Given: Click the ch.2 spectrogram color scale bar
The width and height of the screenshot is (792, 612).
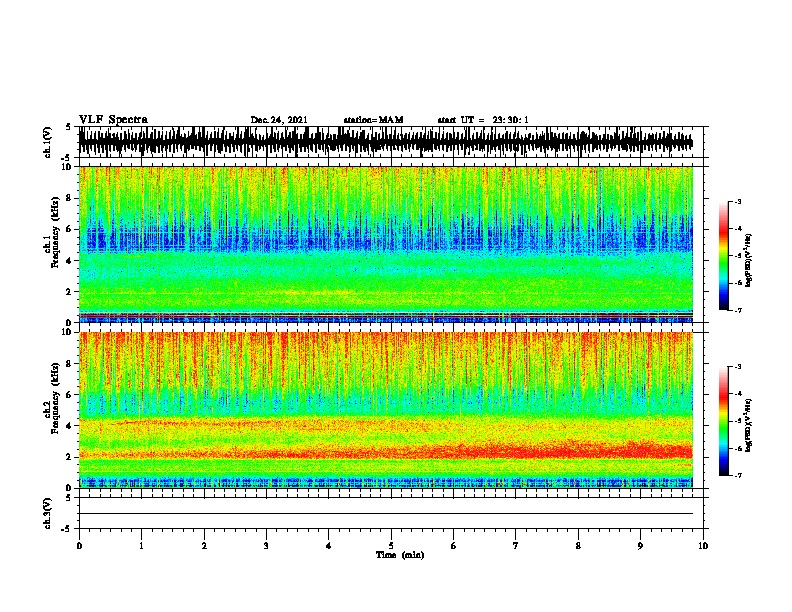Looking at the screenshot, I should [724, 421].
